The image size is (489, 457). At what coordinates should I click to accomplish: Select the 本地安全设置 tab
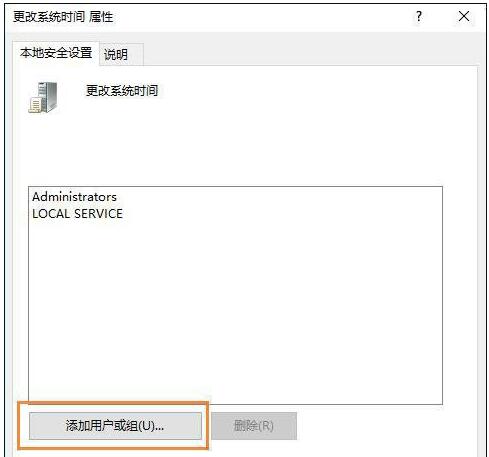pos(56,53)
